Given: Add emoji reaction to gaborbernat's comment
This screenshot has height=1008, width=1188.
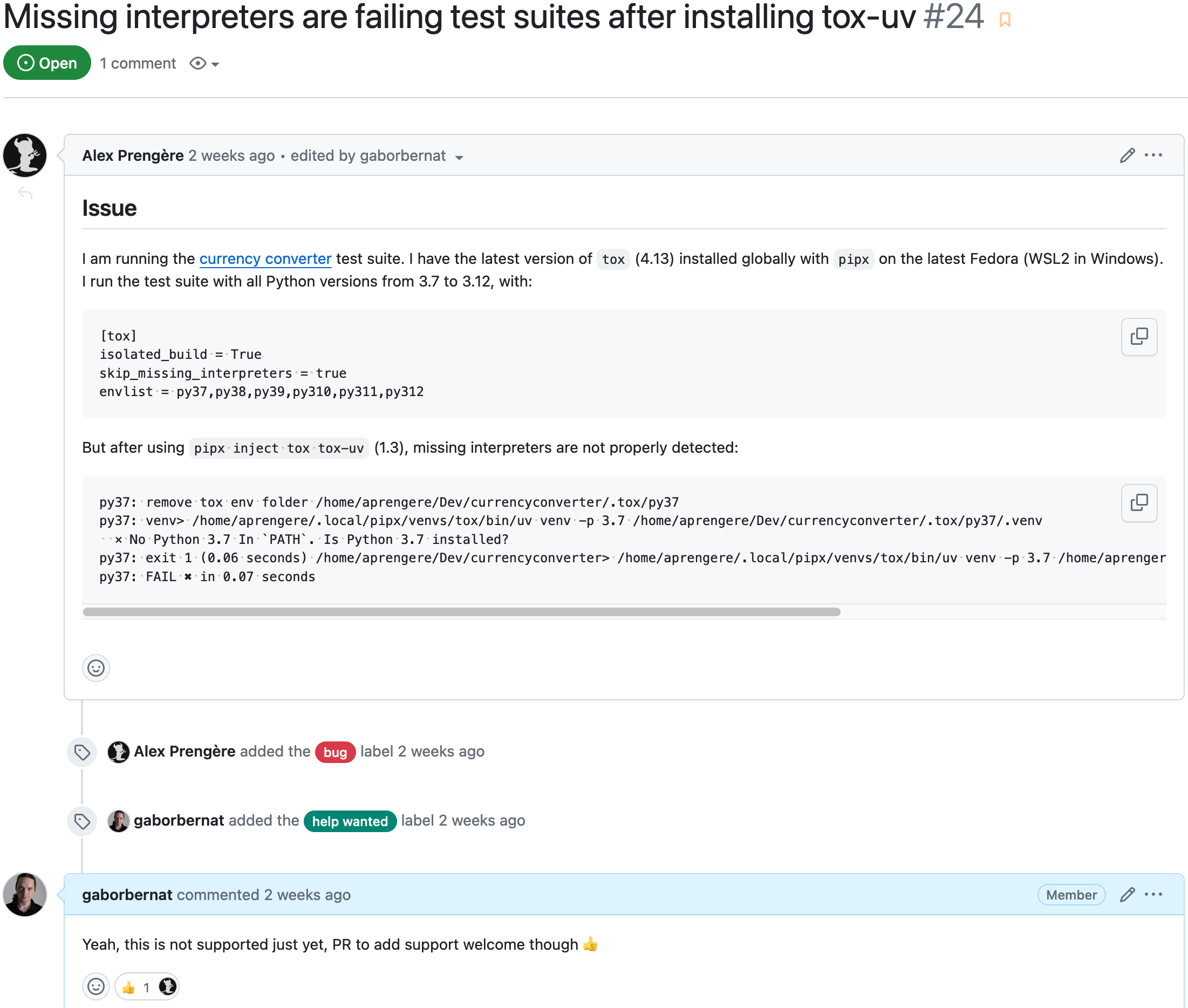Looking at the screenshot, I should [x=96, y=986].
